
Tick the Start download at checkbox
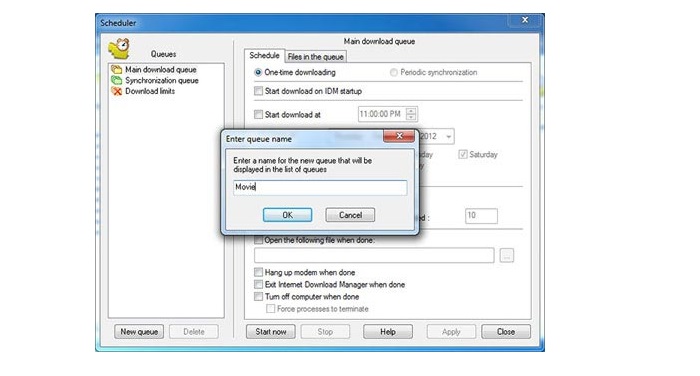pyautogui.click(x=258, y=114)
